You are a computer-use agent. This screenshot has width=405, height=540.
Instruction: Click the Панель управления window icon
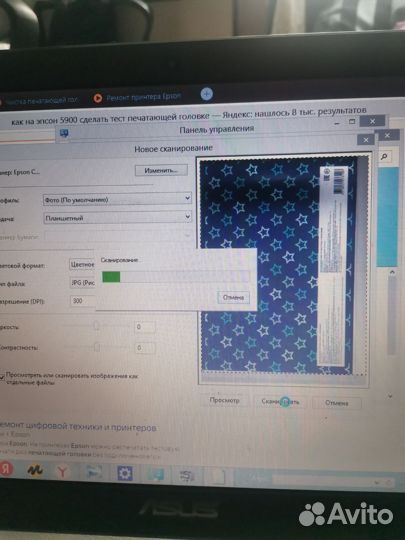(64, 134)
